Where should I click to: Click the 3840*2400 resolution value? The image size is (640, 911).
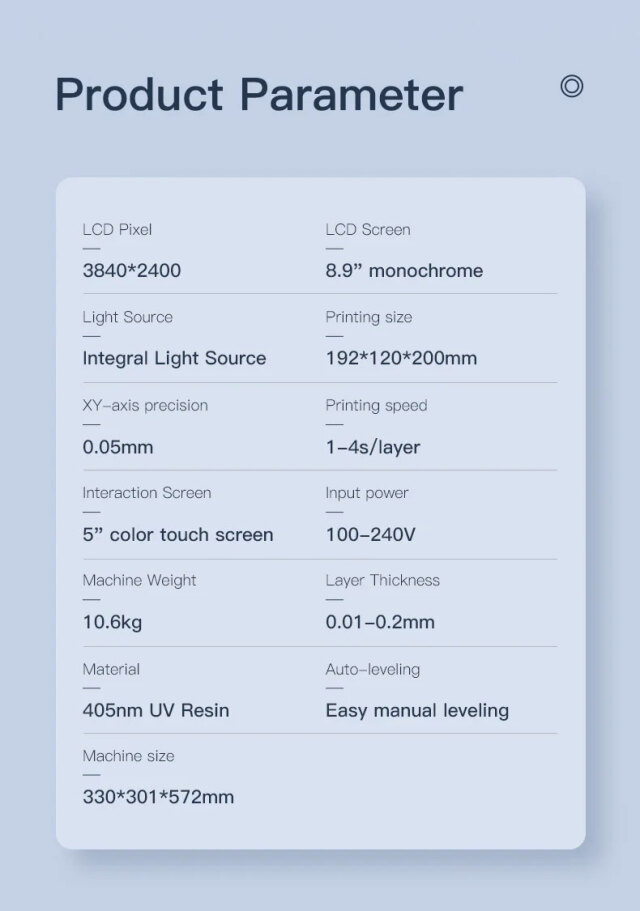tap(131, 271)
